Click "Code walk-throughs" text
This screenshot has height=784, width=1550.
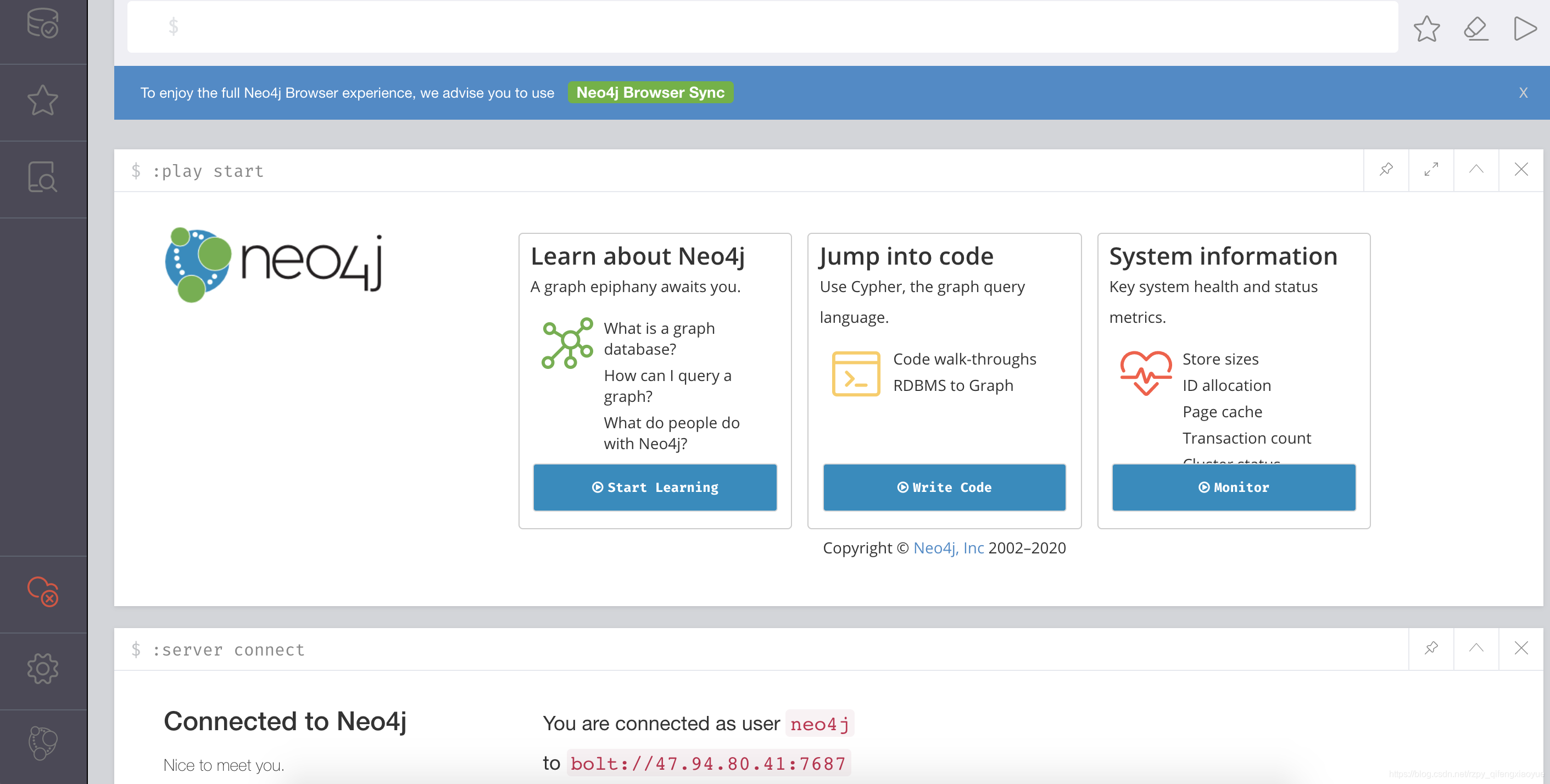(964, 359)
